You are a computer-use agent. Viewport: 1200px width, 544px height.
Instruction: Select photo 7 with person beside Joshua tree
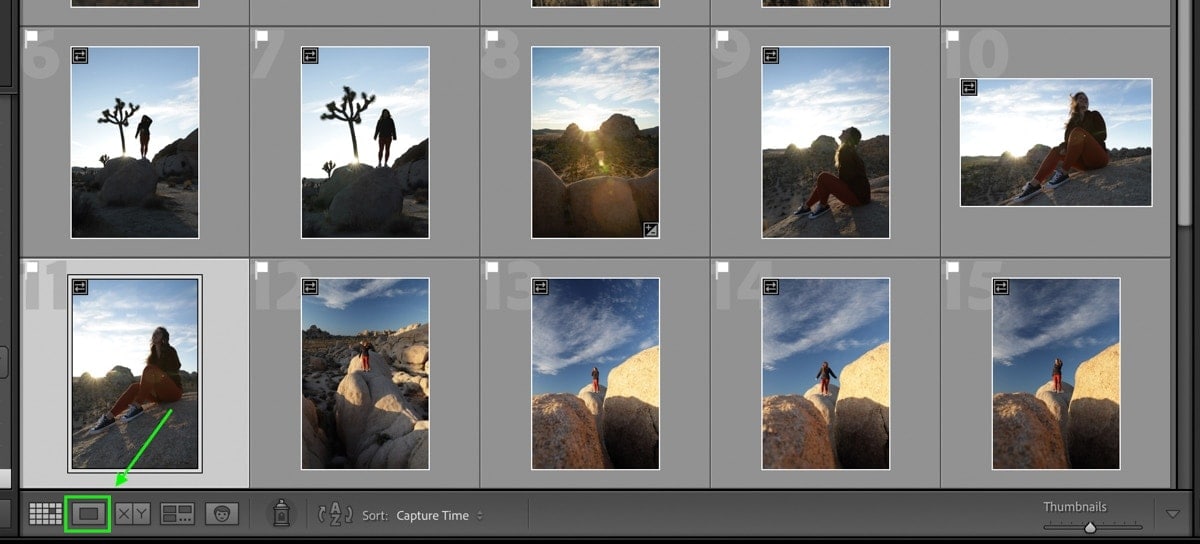[365, 142]
